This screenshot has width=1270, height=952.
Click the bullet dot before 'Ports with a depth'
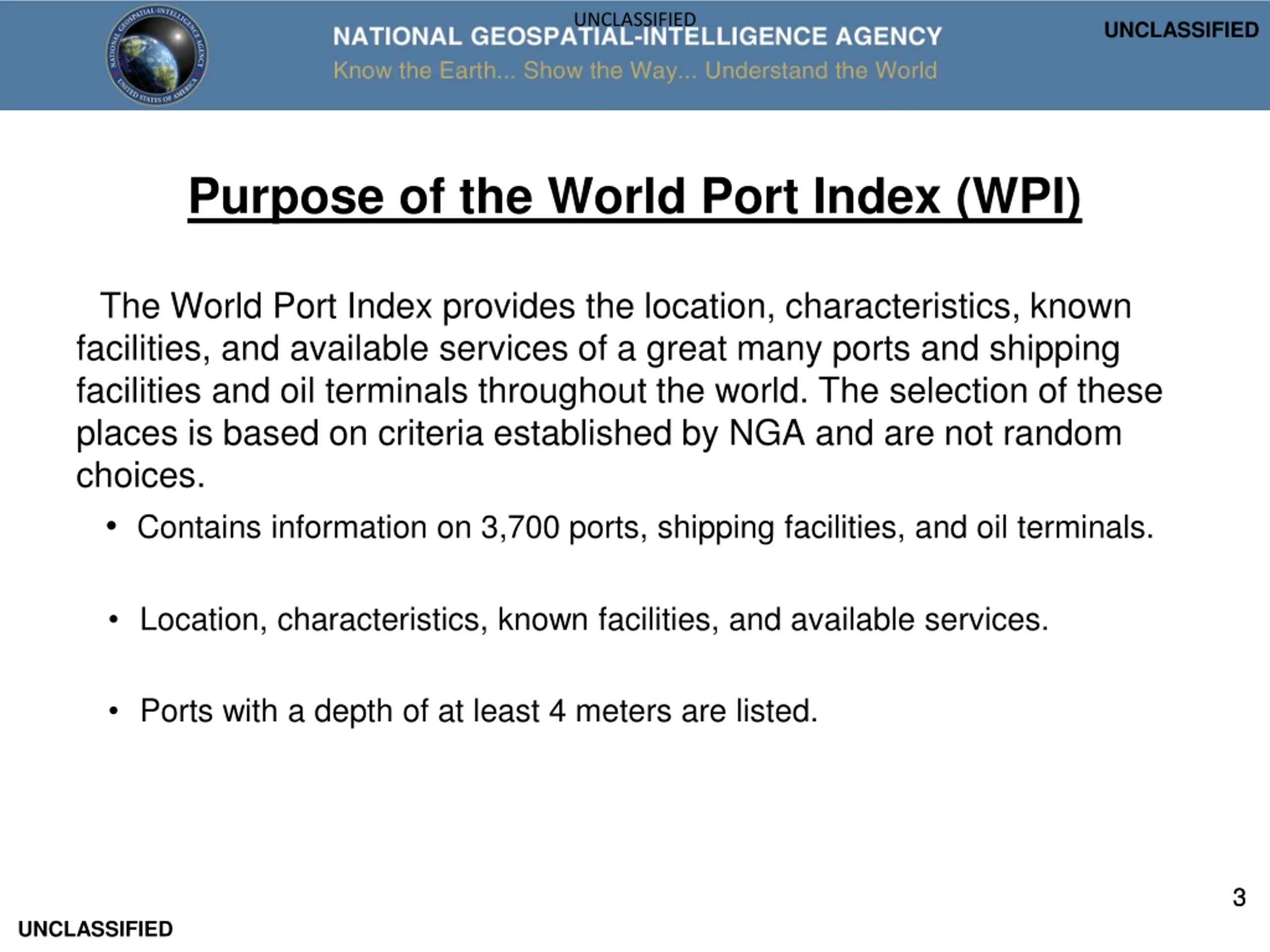click(114, 712)
